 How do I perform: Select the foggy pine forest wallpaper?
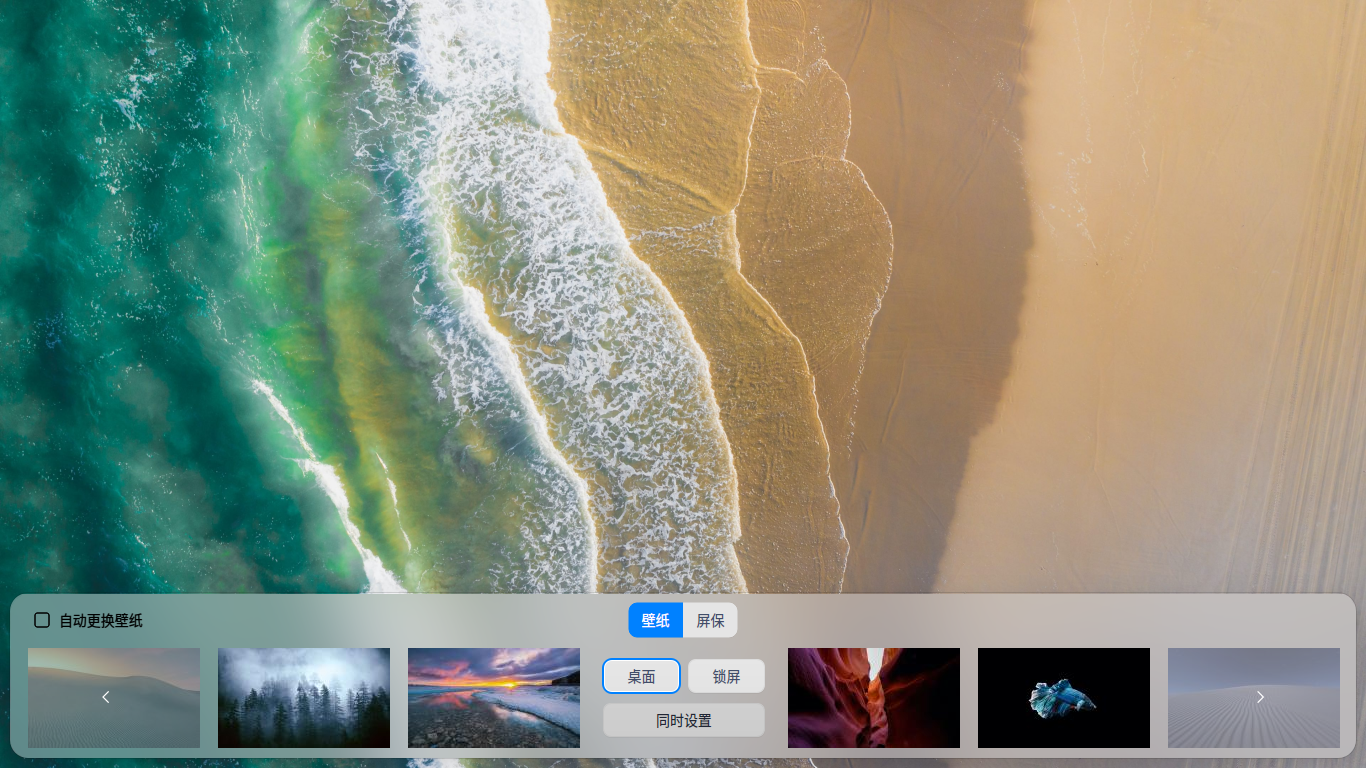(x=303, y=697)
